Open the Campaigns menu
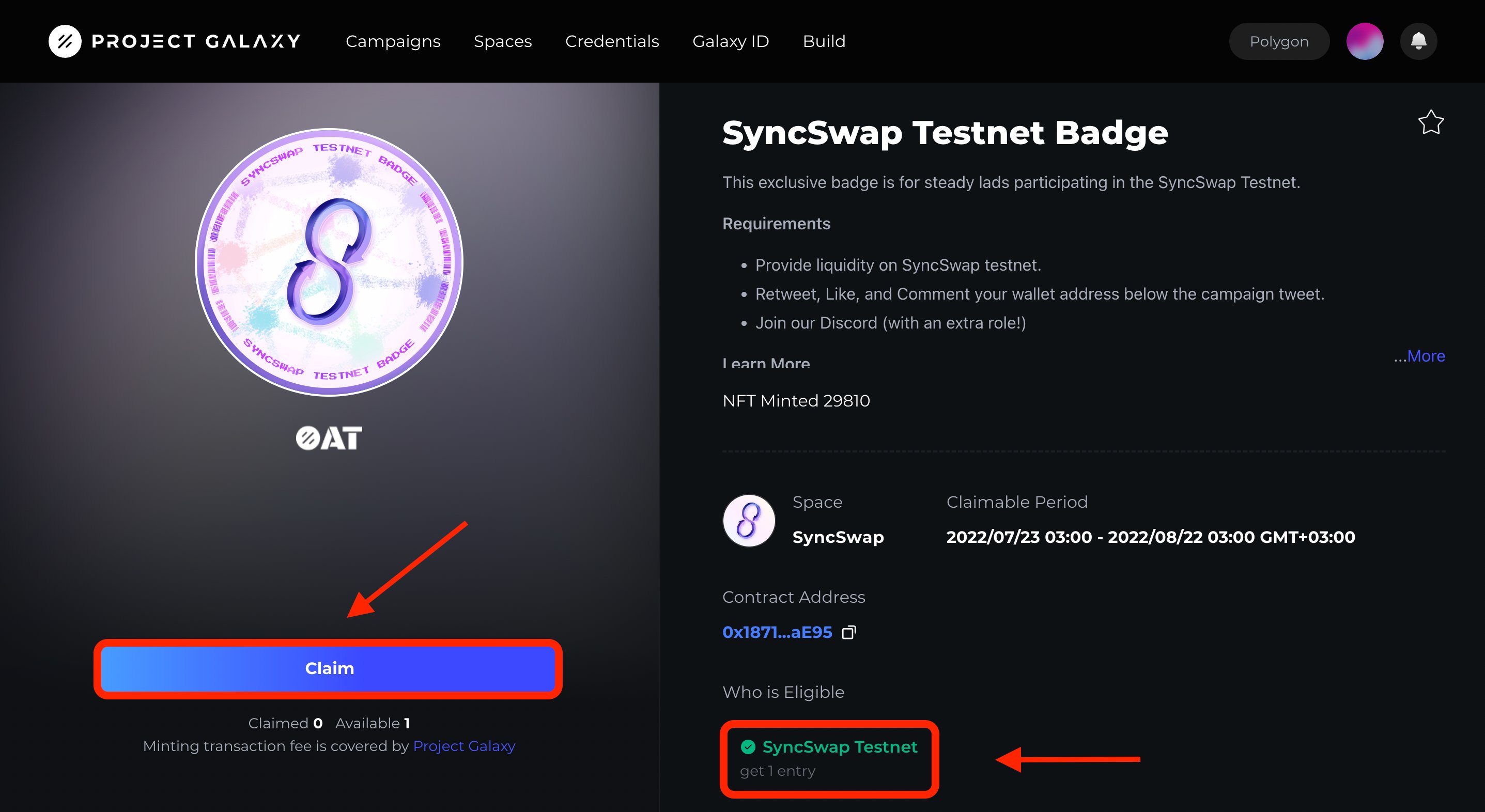The height and width of the screenshot is (812, 1485). (393, 41)
